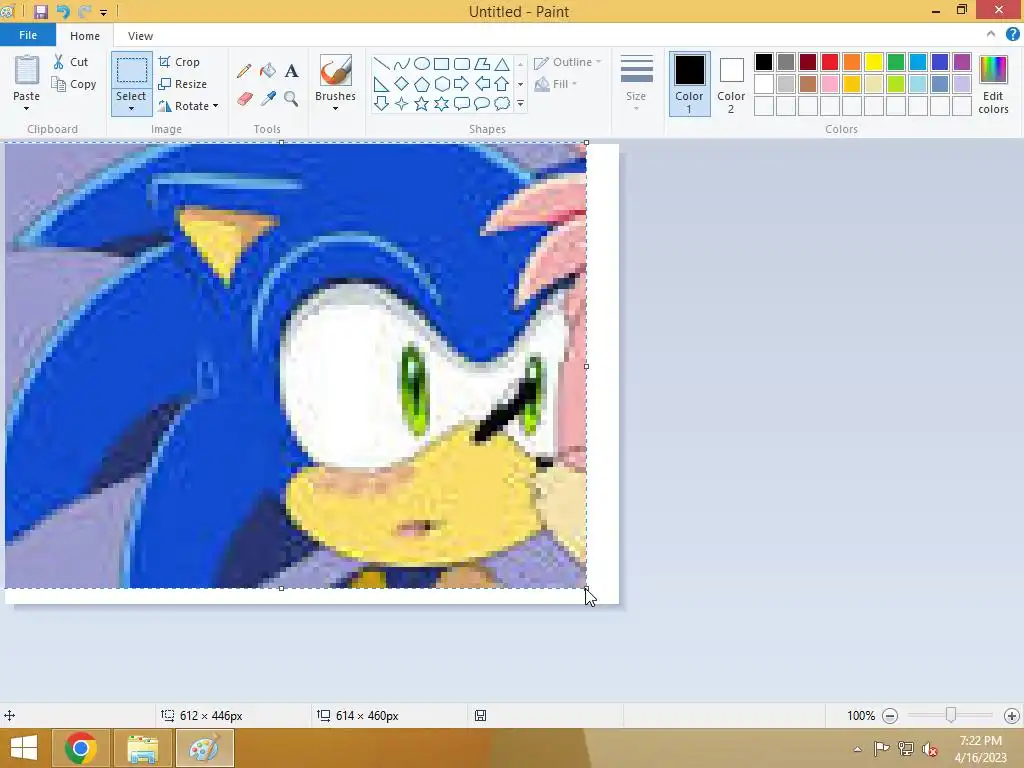The image size is (1024, 768).
Task: Click the zoom slider handle
Action: point(951,715)
